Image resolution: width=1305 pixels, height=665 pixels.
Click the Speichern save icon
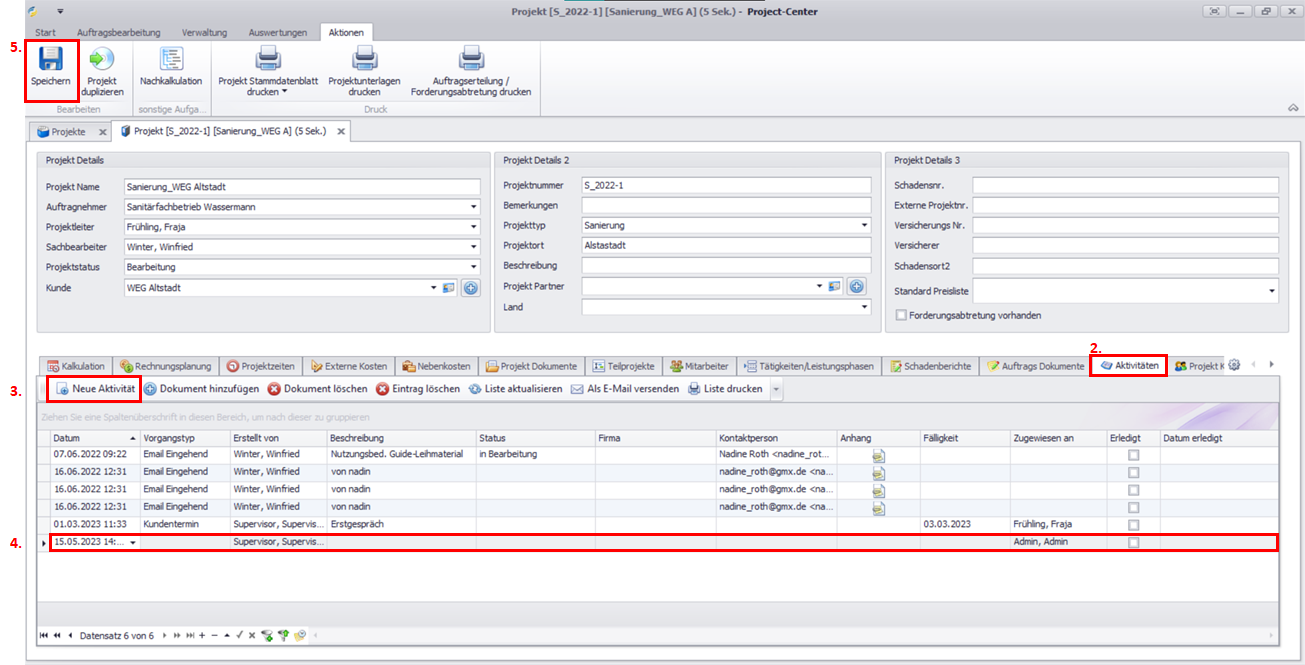tap(50, 59)
